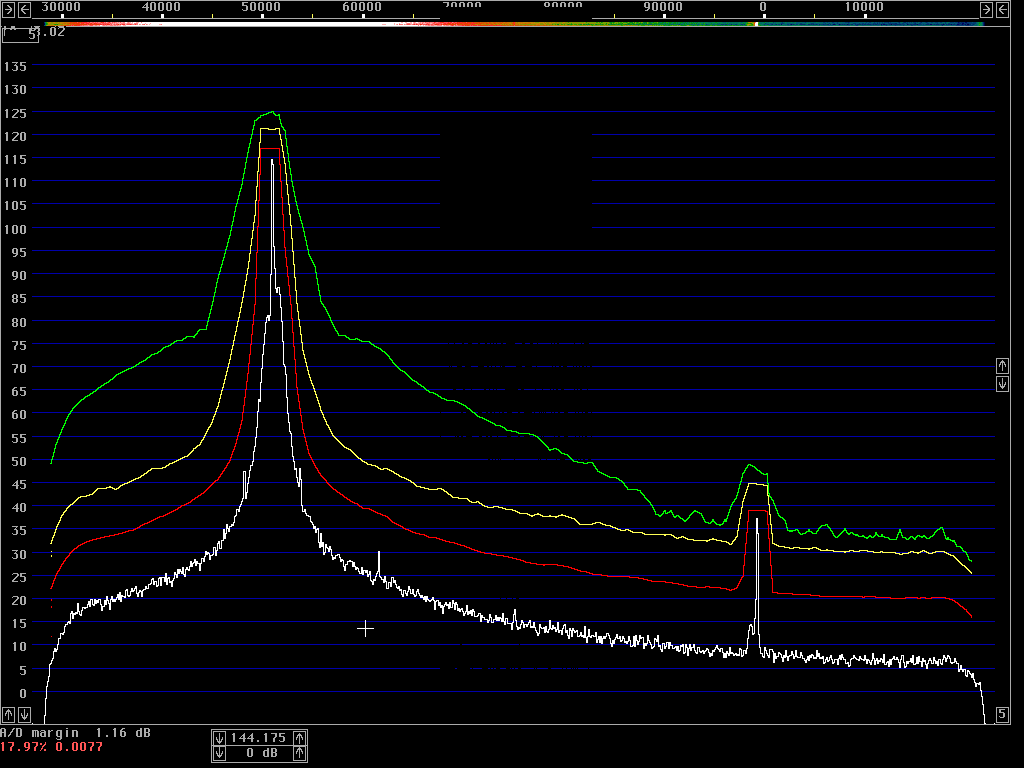
Task: Click the 15 label on the dB axis
Action: tap(19, 624)
